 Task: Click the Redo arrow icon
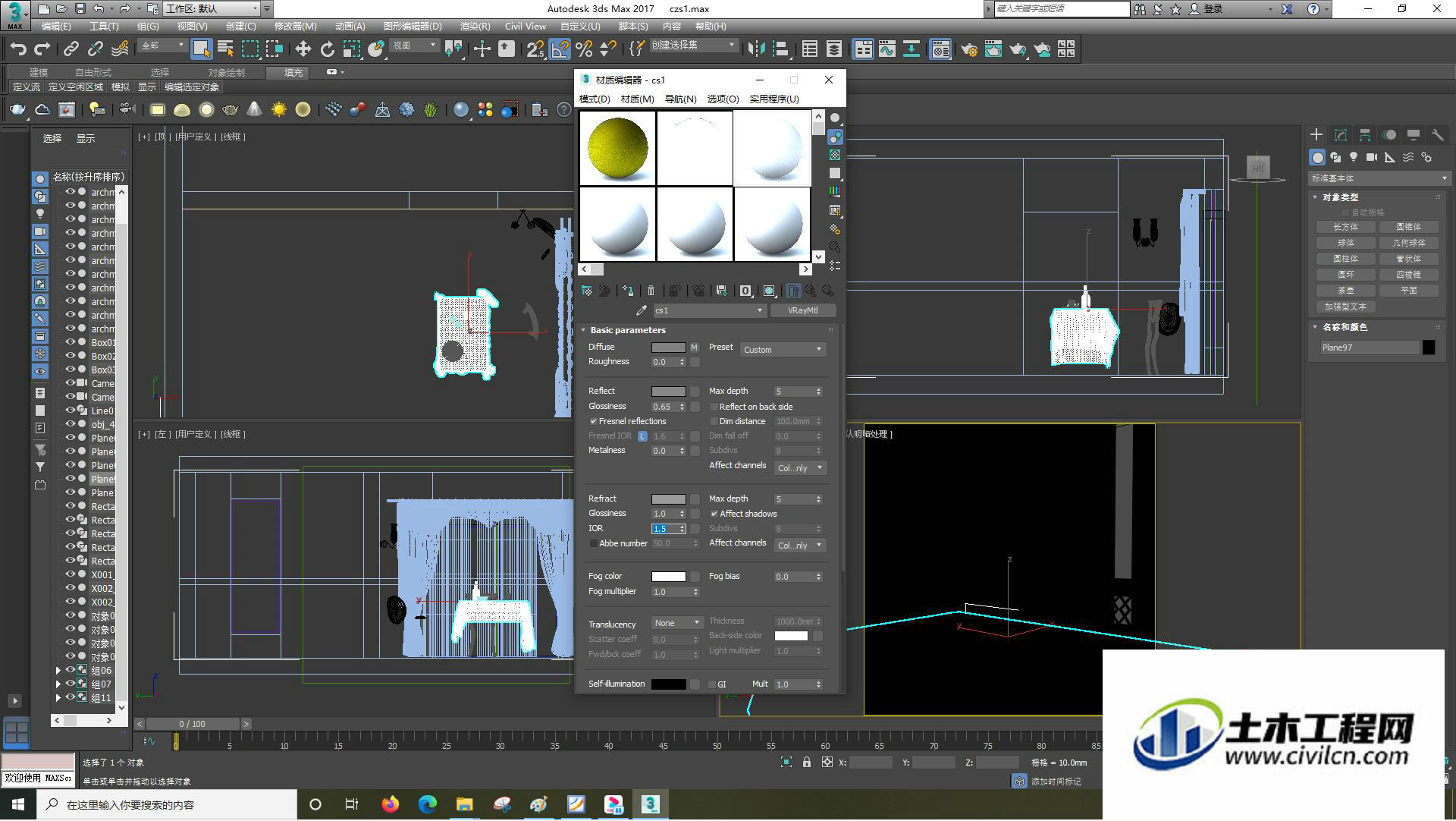pos(42,49)
